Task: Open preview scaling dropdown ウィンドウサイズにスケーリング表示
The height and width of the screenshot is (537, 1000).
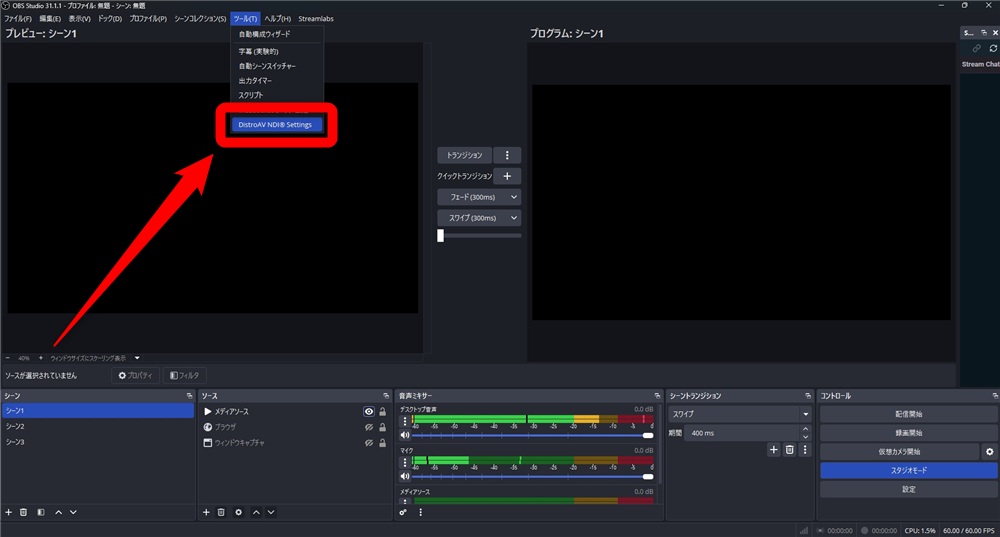Action: coord(137,358)
